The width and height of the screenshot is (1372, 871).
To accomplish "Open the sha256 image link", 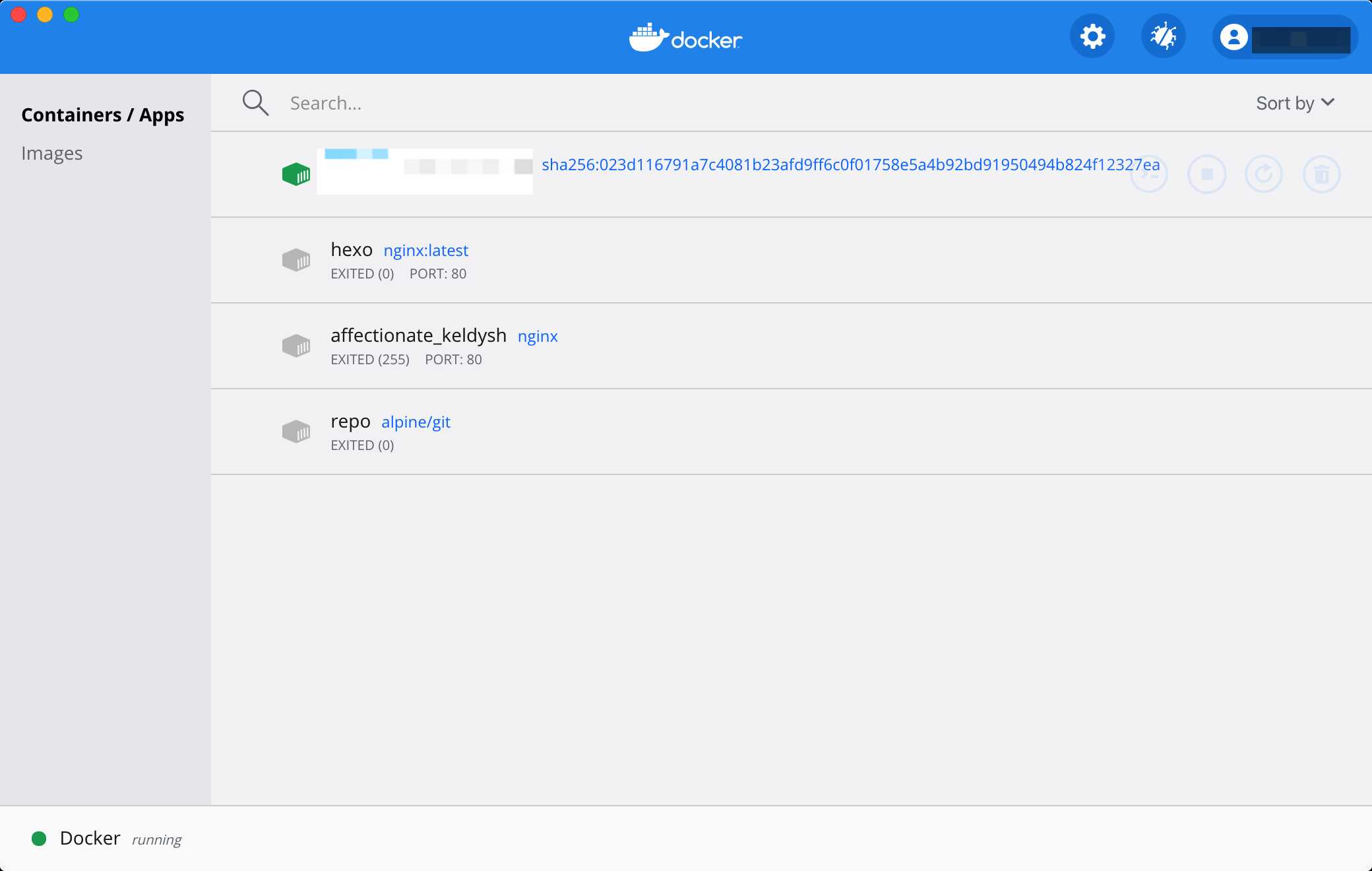I will [x=851, y=164].
